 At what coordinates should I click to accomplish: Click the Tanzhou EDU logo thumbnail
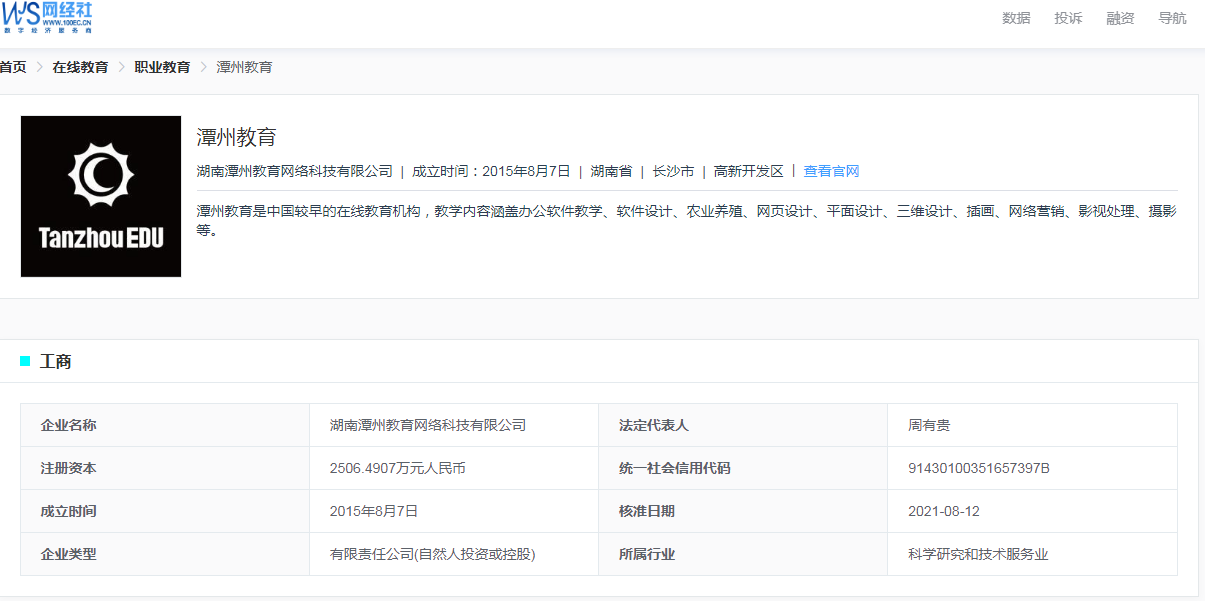[x=101, y=196]
